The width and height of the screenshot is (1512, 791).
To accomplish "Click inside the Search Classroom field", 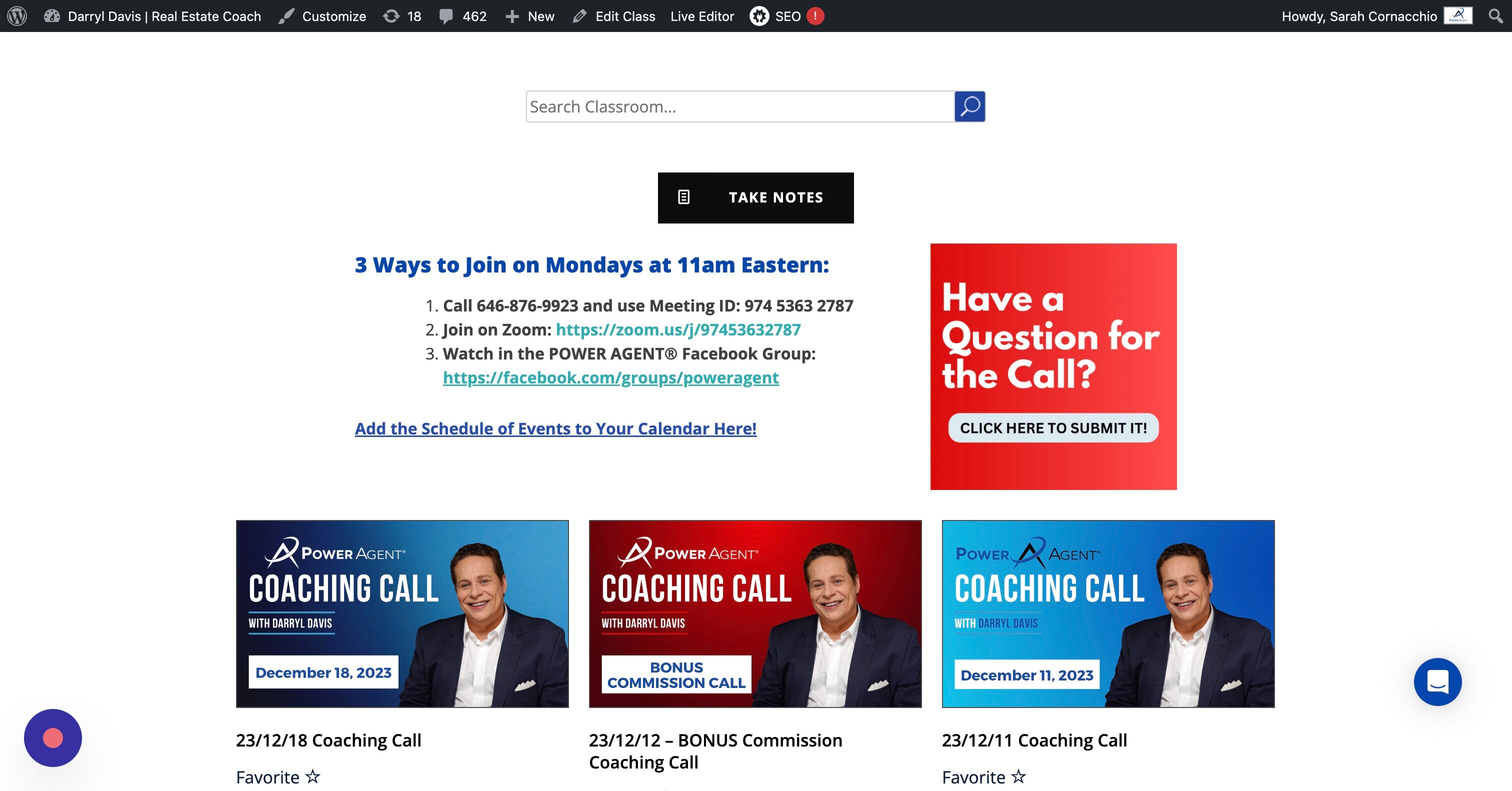I will pos(739,106).
